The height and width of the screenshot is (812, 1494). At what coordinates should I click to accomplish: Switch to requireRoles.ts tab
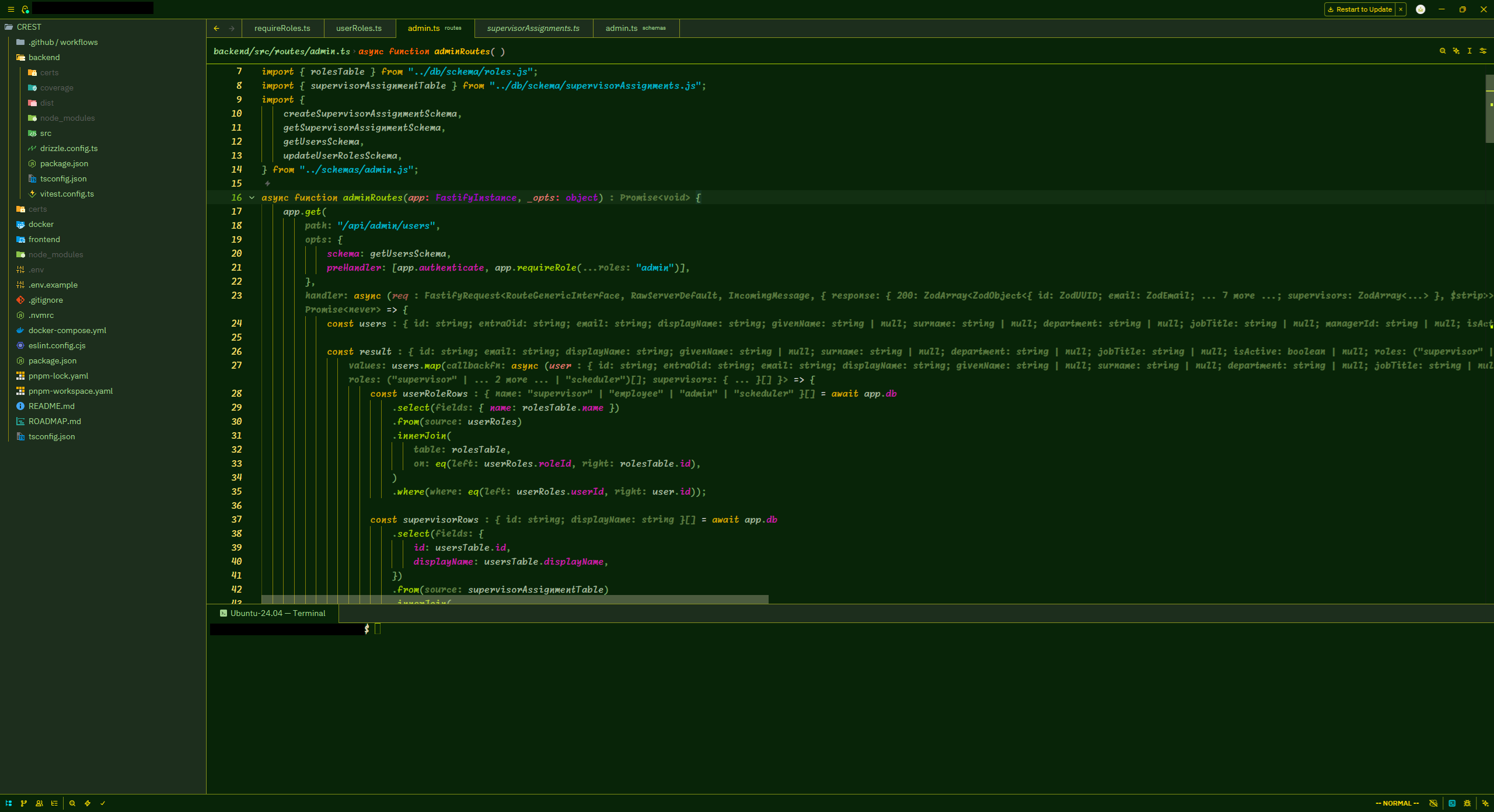tap(282, 28)
